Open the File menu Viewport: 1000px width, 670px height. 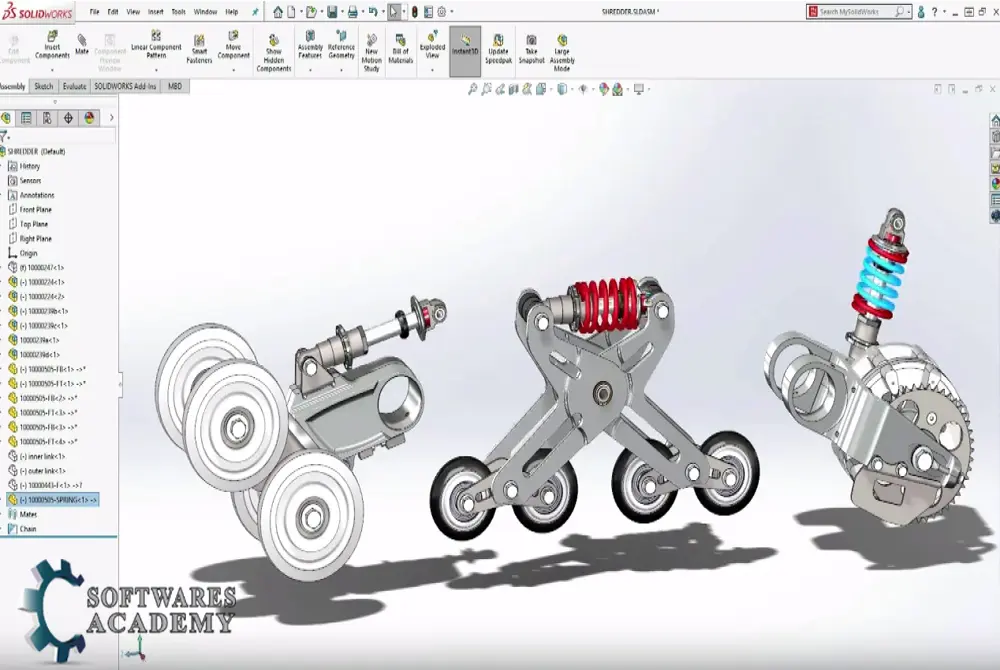[x=94, y=11]
